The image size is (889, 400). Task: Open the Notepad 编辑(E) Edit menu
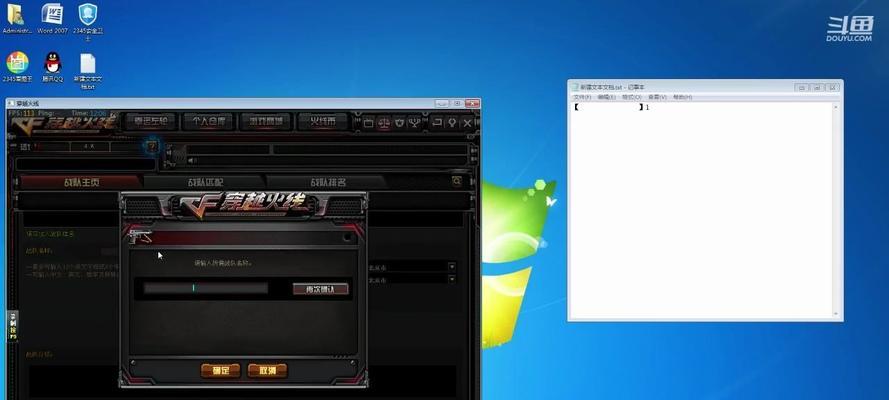pos(606,97)
